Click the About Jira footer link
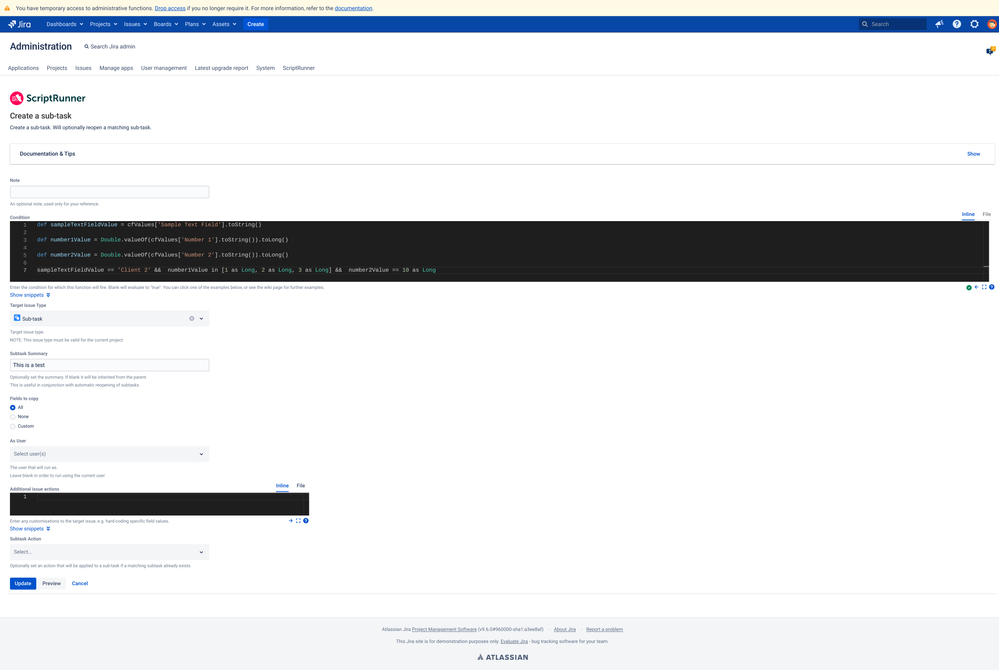The width and height of the screenshot is (999, 670). click(564, 630)
